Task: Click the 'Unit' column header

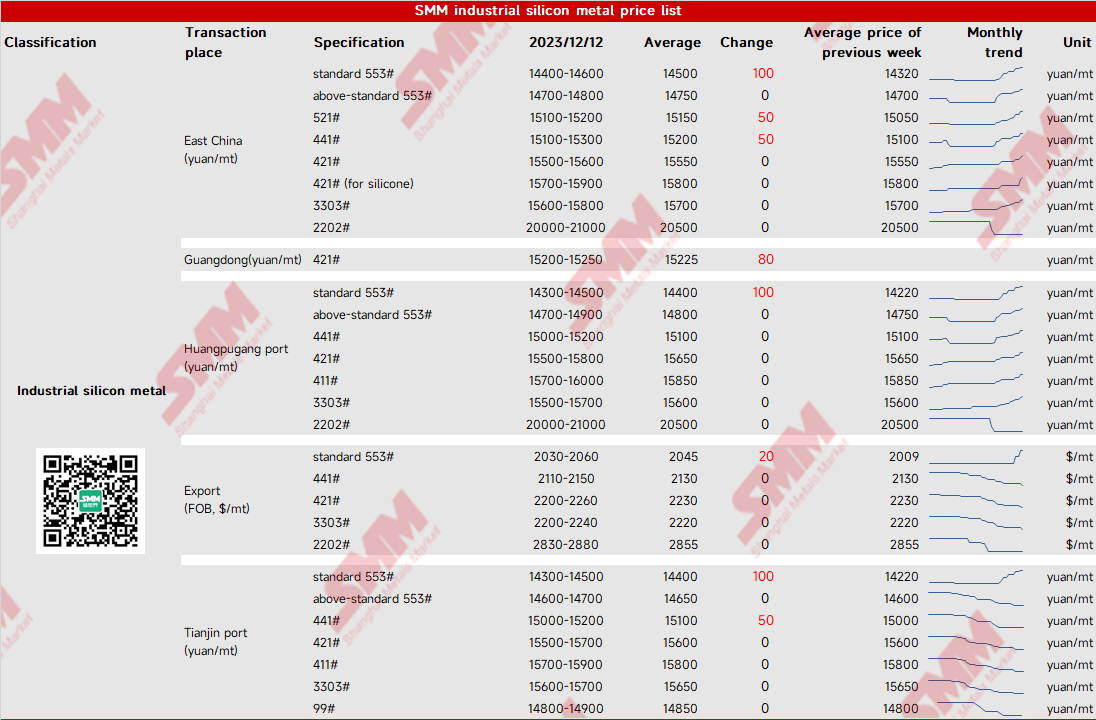Action: (x=1076, y=42)
